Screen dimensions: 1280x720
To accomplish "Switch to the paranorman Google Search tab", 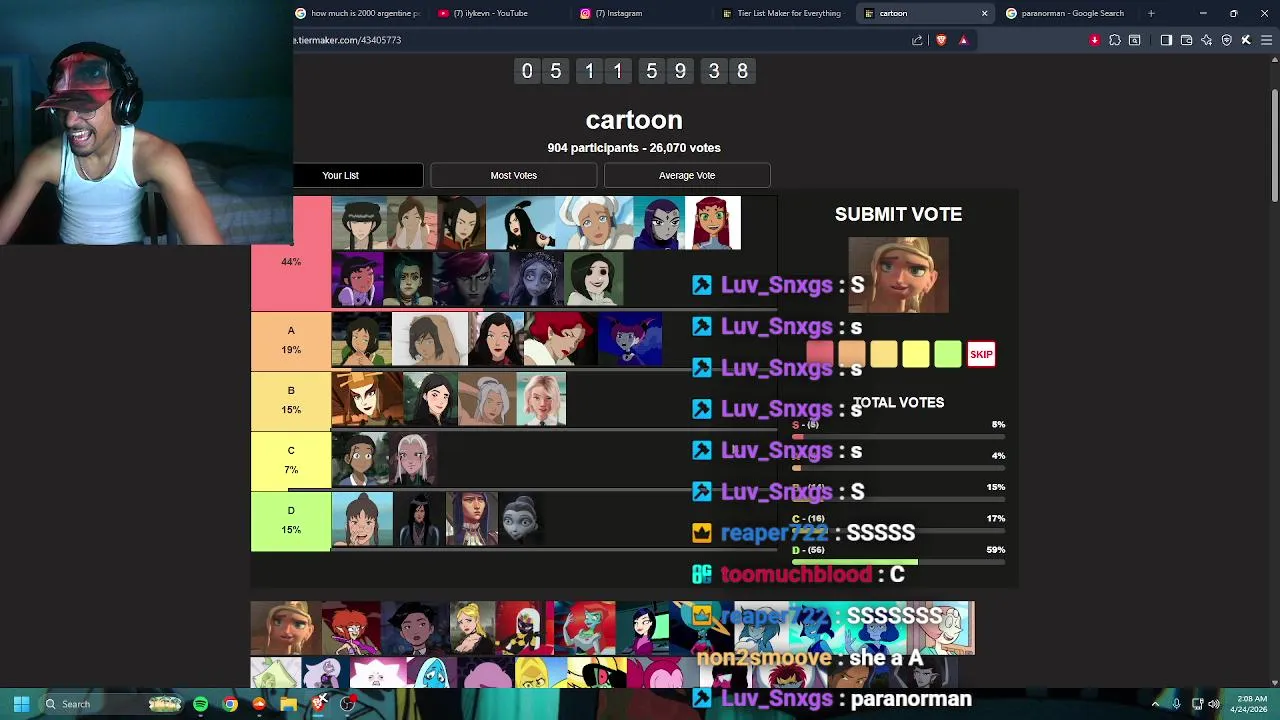I will [x=1066, y=13].
